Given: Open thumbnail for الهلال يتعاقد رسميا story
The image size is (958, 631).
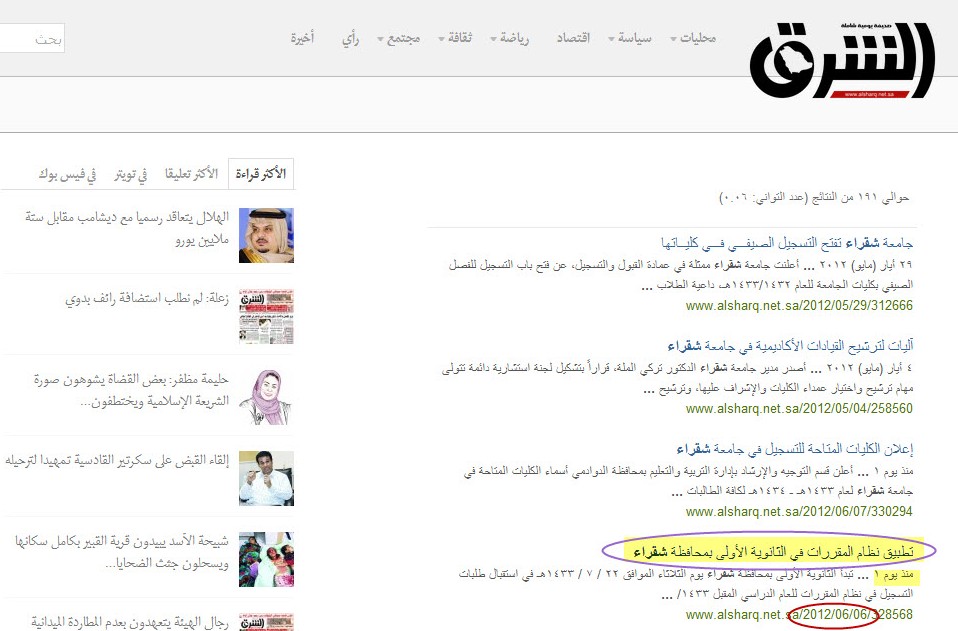Looking at the screenshot, I should click(x=266, y=236).
